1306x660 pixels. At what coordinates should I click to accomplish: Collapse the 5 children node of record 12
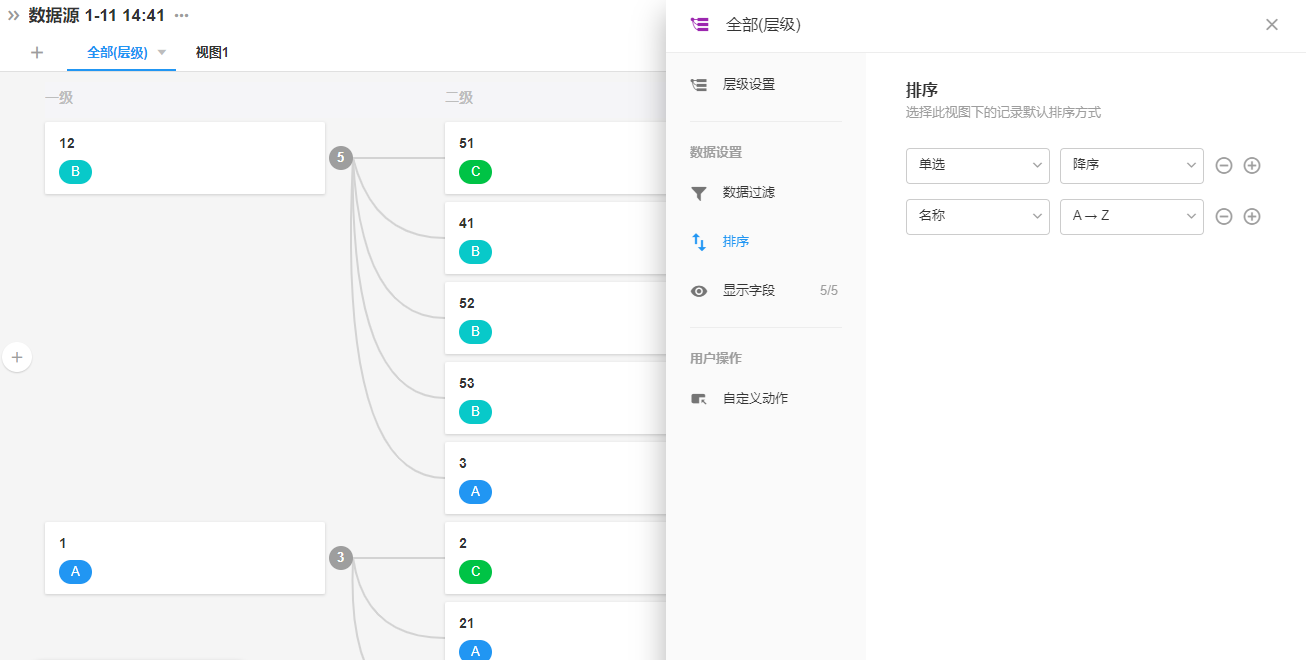[341, 158]
